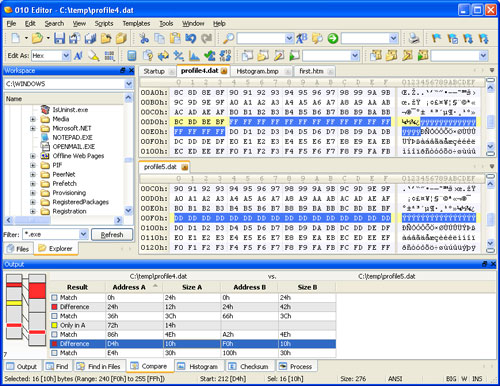Viewport: 500px width, 386px height.
Task: Switch to the Histogram.bmp tab
Action: (x=257, y=71)
